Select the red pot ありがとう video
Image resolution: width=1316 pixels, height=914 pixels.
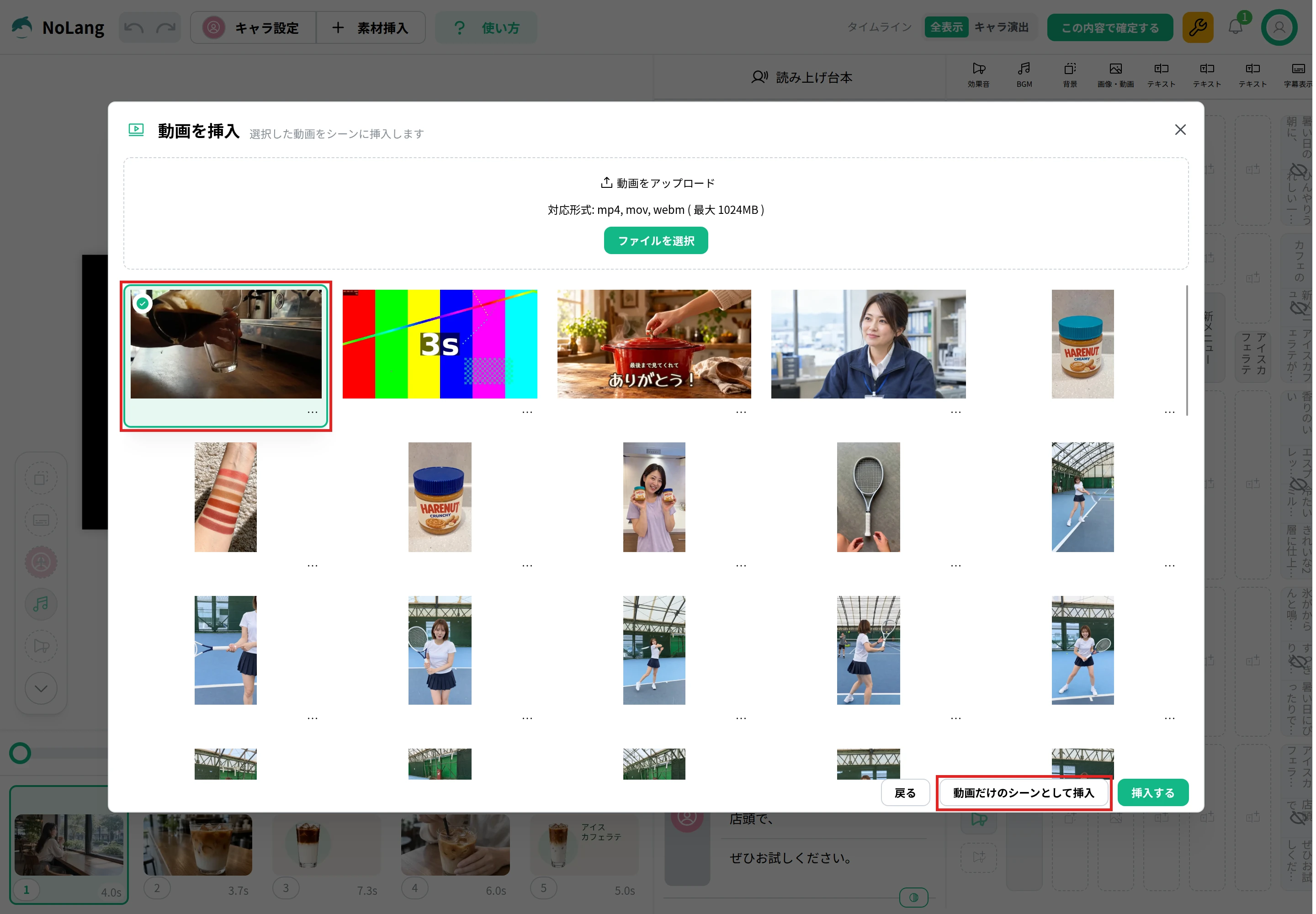(x=654, y=344)
